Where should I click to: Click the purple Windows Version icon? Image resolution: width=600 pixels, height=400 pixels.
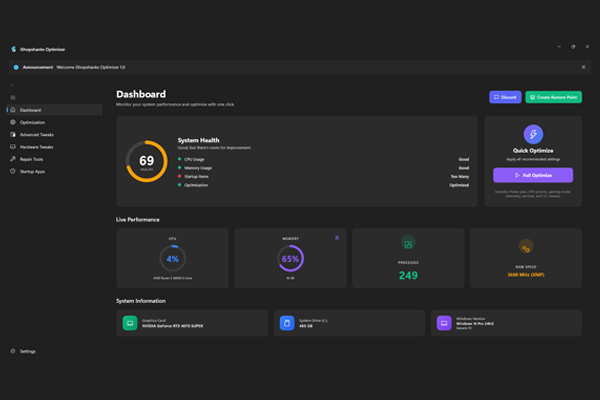pyautogui.click(x=444, y=323)
